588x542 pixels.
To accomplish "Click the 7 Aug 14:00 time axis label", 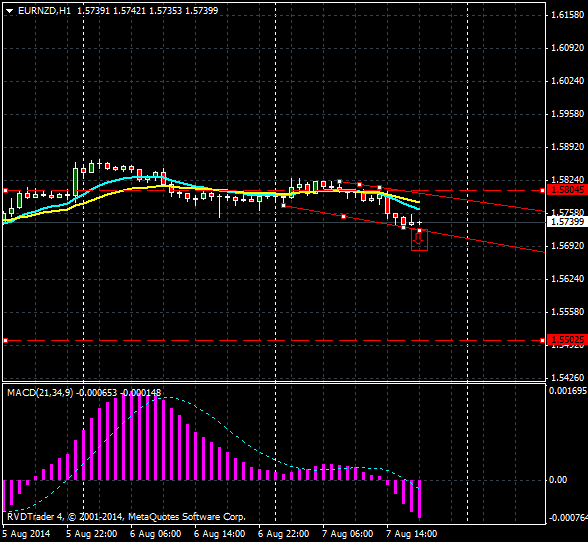I will pyautogui.click(x=411, y=534).
